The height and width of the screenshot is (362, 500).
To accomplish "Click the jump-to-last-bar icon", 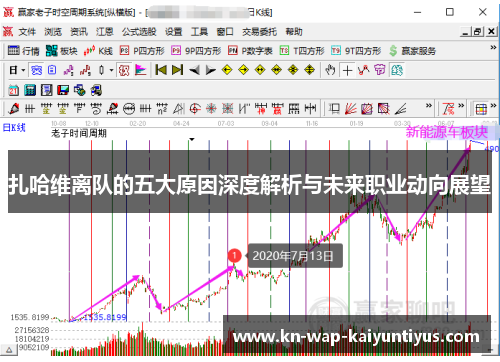I will click(x=177, y=70).
